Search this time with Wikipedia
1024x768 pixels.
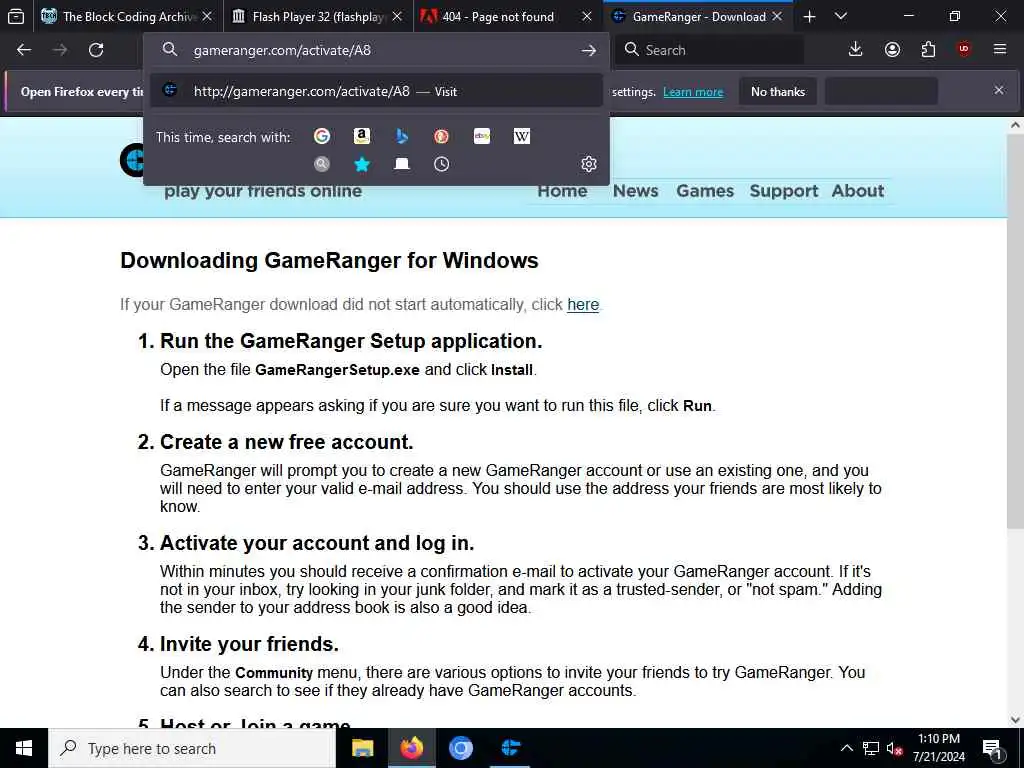522,136
